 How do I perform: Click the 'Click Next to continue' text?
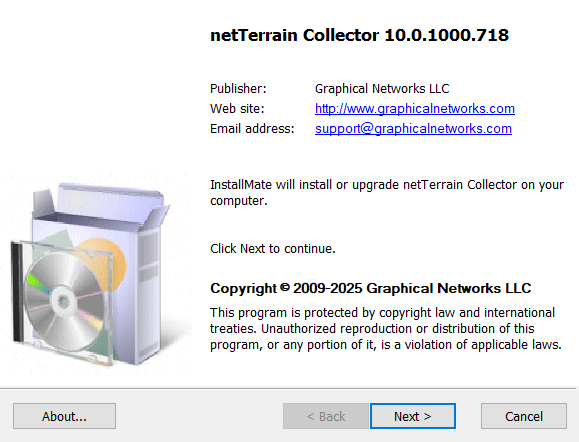(273, 249)
